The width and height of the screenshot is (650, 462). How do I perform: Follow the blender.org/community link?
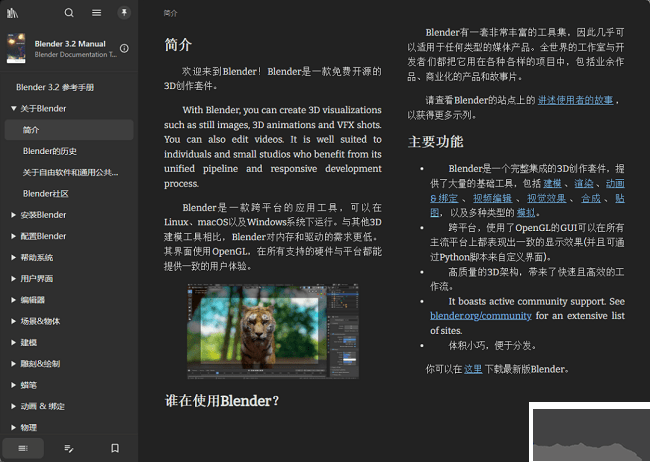point(481,316)
